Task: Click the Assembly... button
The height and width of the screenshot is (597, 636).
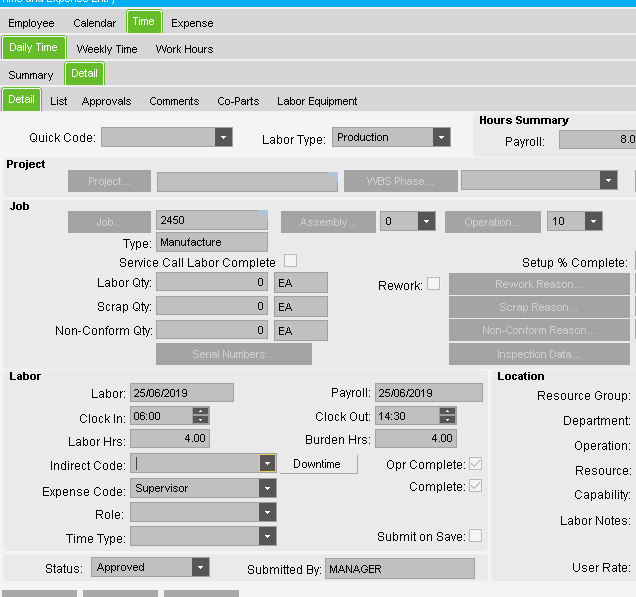Action: (x=328, y=222)
